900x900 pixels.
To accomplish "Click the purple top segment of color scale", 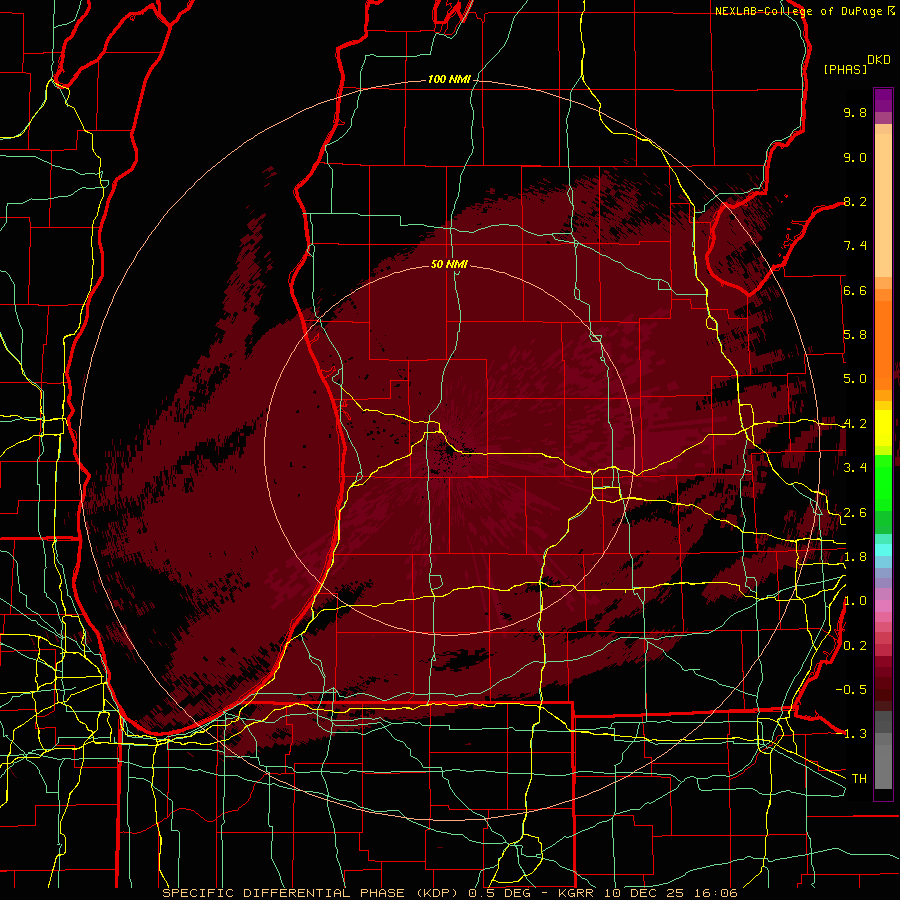I will 883,100.
